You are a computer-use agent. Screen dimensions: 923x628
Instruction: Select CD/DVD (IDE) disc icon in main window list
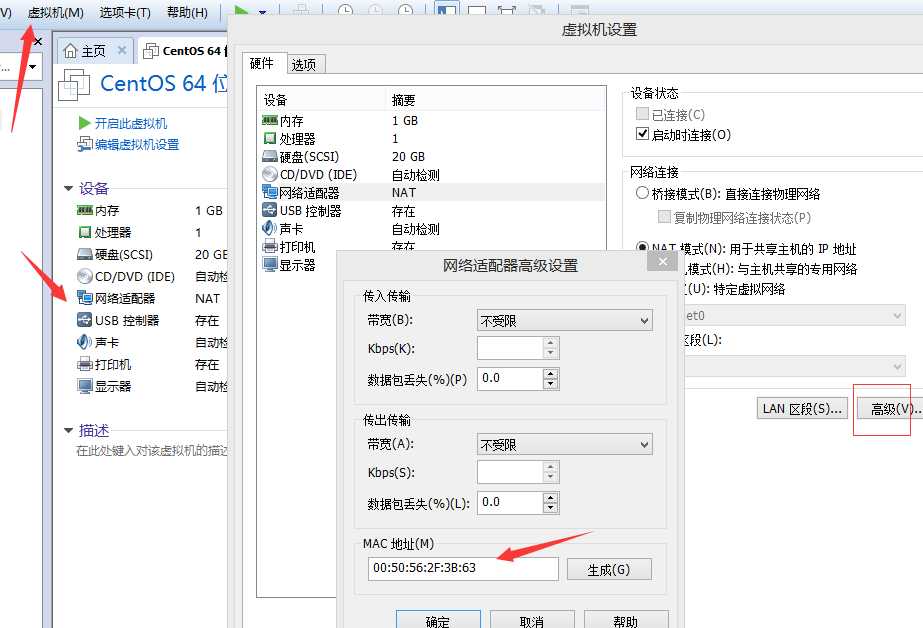click(85, 276)
